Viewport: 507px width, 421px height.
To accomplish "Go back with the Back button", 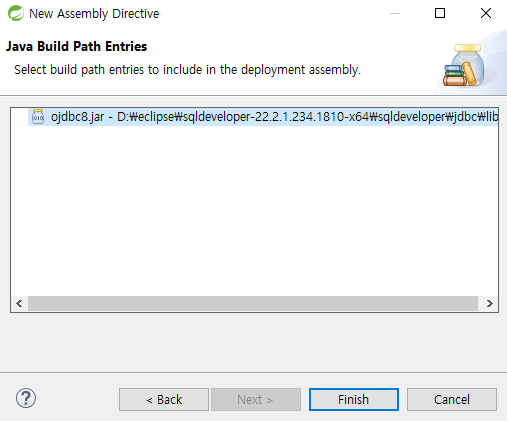I will [164, 399].
